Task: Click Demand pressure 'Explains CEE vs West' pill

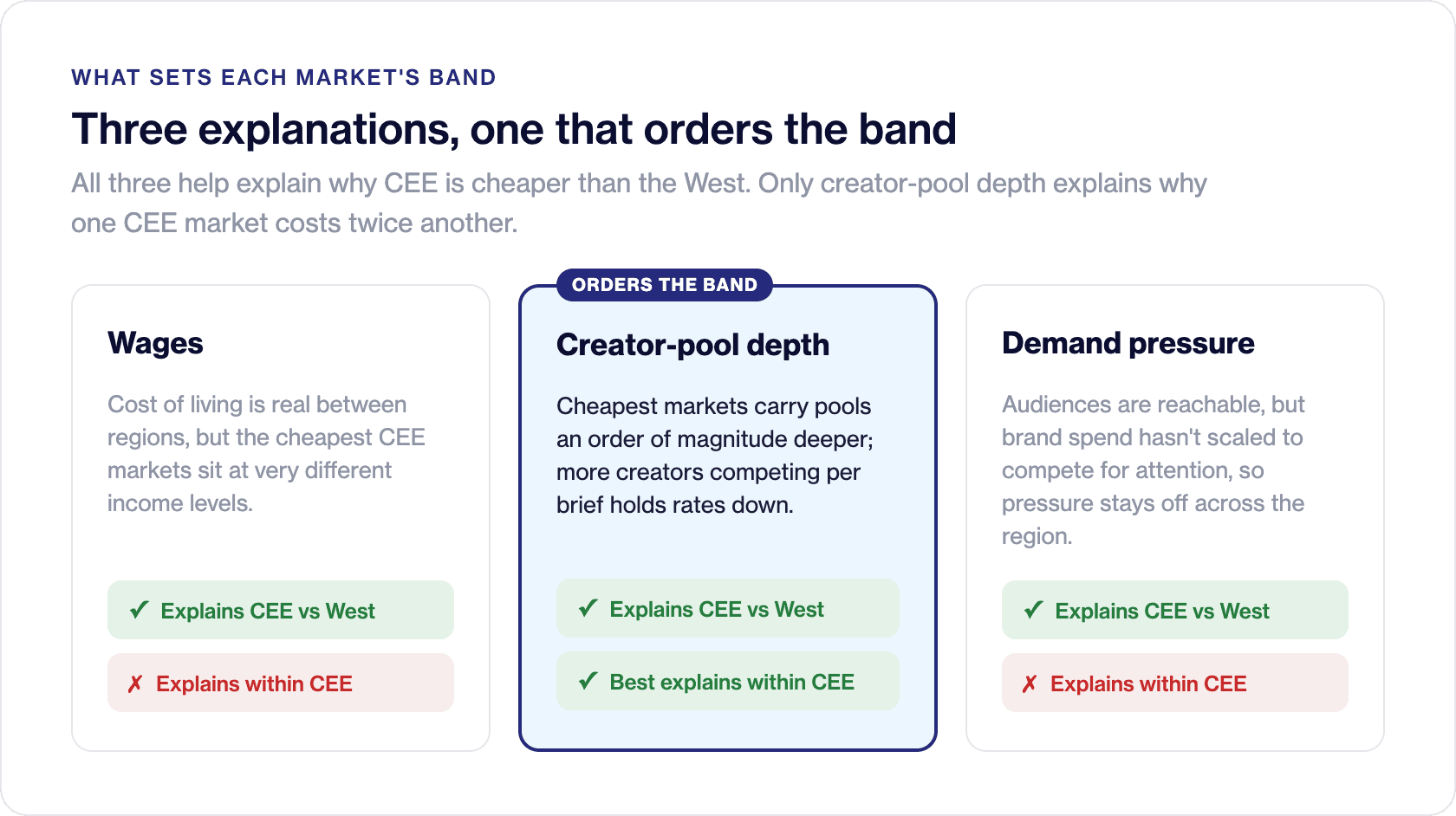Action: pyautogui.click(x=1175, y=610)
